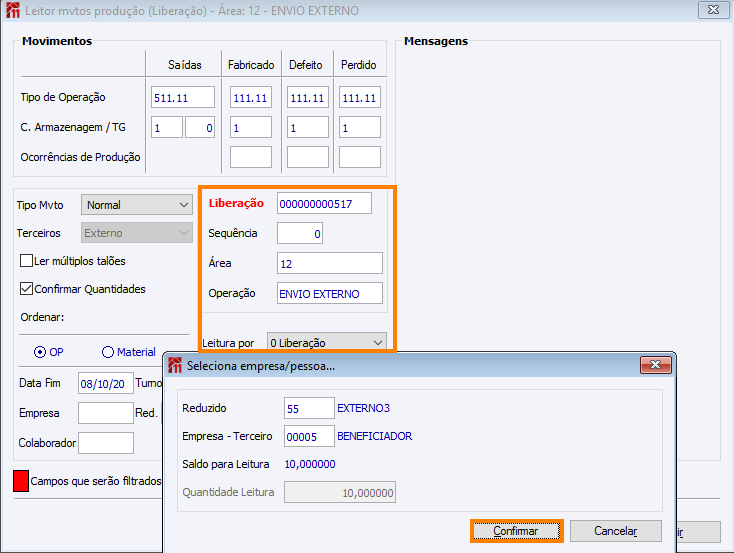Click Saídas TG field with 0
734x553 pixels.
click(x=200, y=127)
